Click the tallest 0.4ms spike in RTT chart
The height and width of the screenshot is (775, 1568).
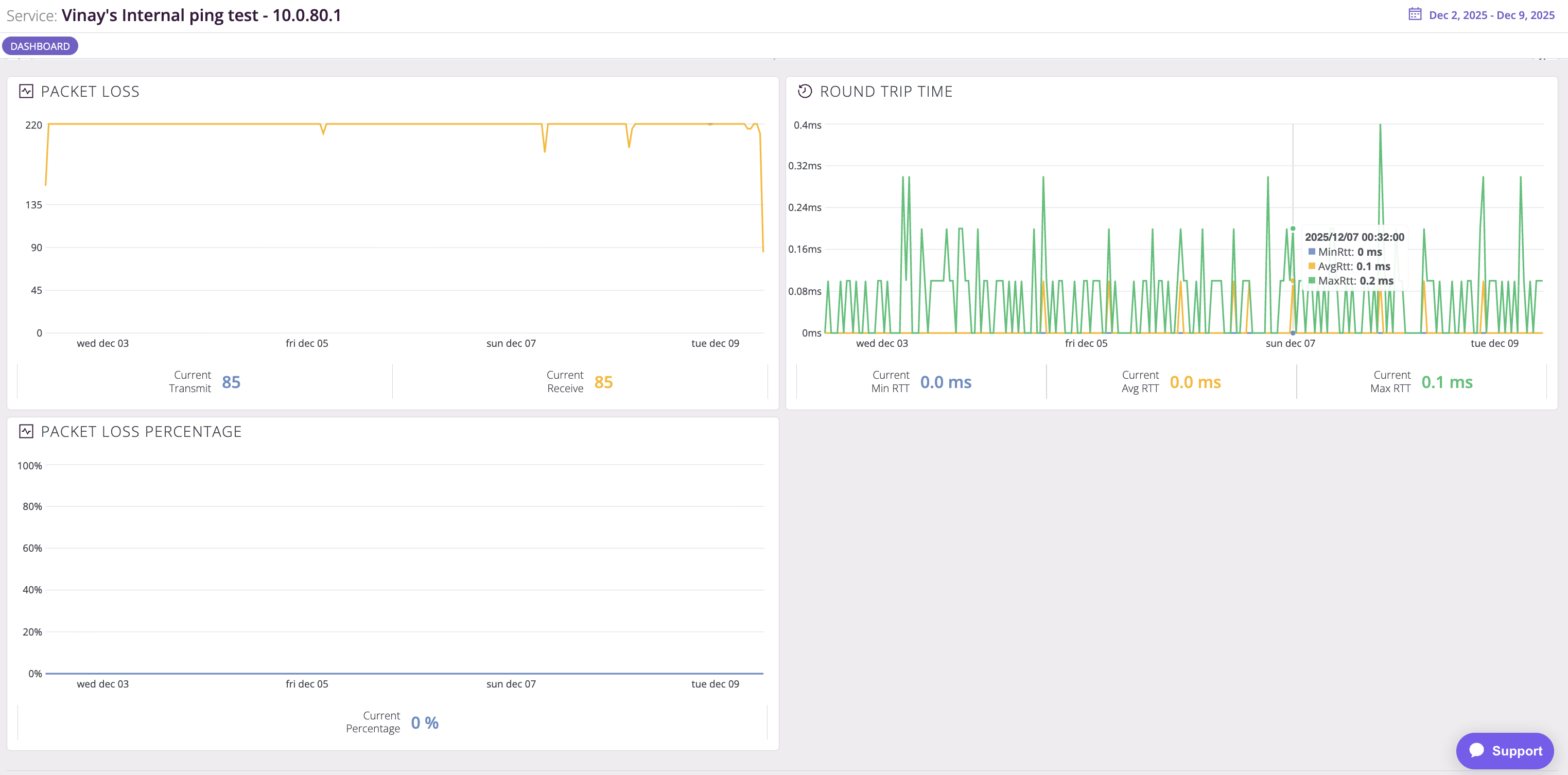pyautogui.click(x=1380, y=126)
